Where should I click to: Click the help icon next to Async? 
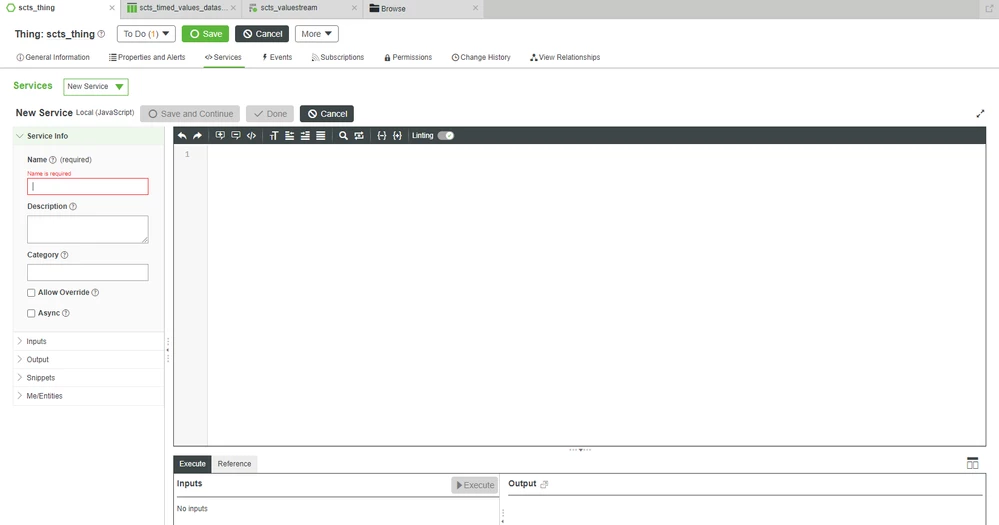pyautogui.click(x=66, y=313)
